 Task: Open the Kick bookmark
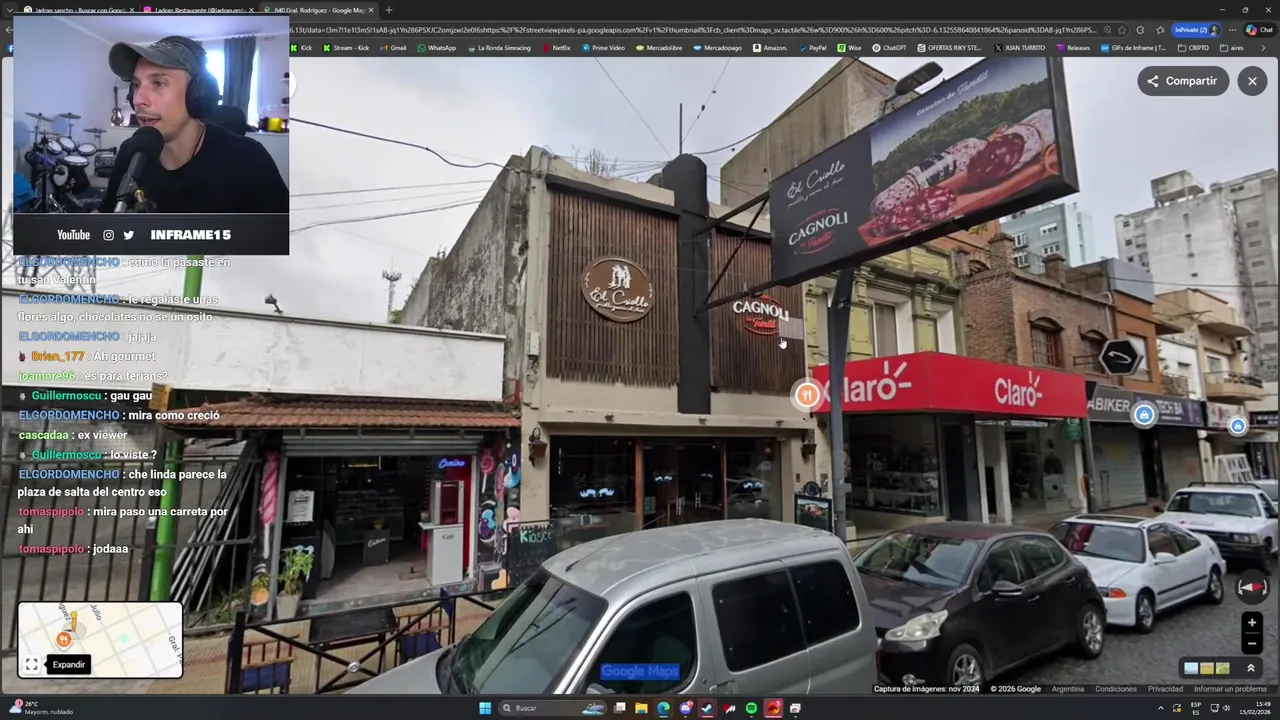pos(301,47)
